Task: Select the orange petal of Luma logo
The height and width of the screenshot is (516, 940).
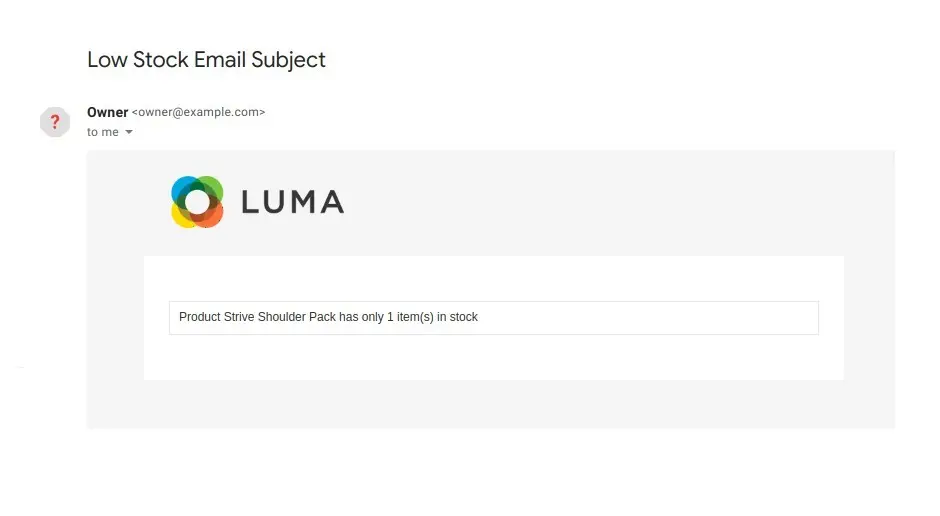Action: point(213,217)
